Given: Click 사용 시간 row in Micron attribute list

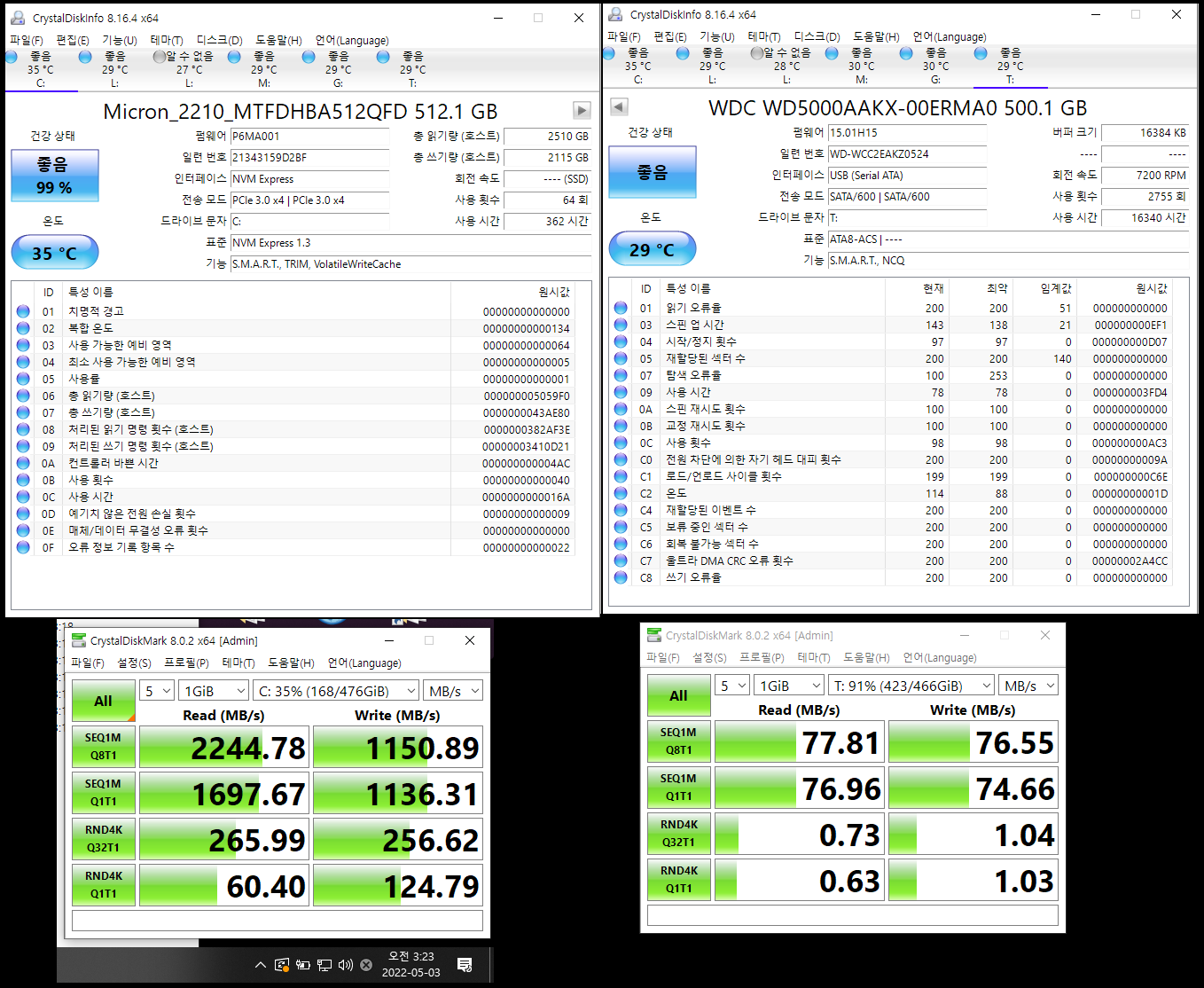Looking at the screenshot, I should [293, 497].
